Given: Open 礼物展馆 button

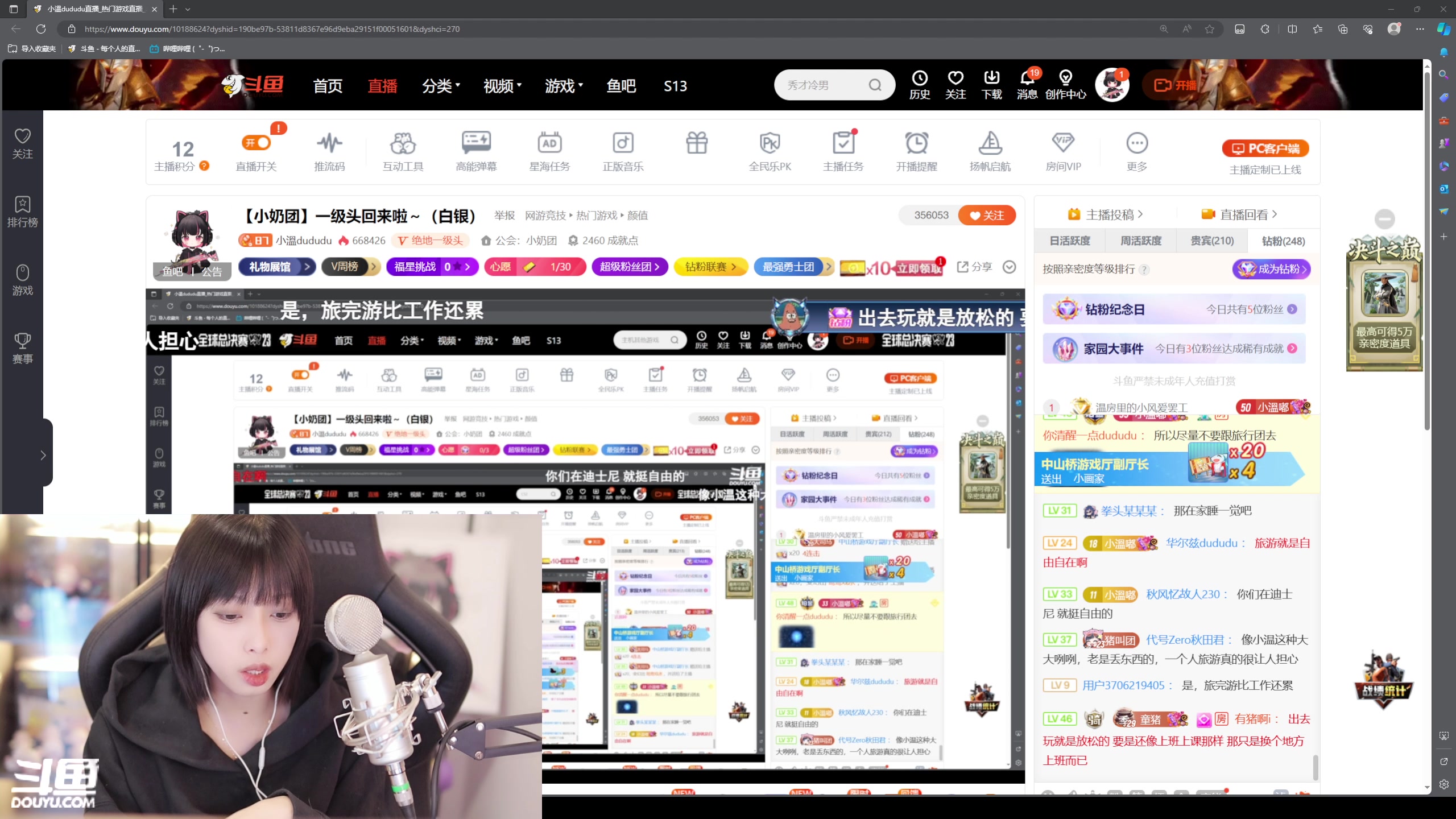Looking at the screenshot, I should tap(276, 267).
